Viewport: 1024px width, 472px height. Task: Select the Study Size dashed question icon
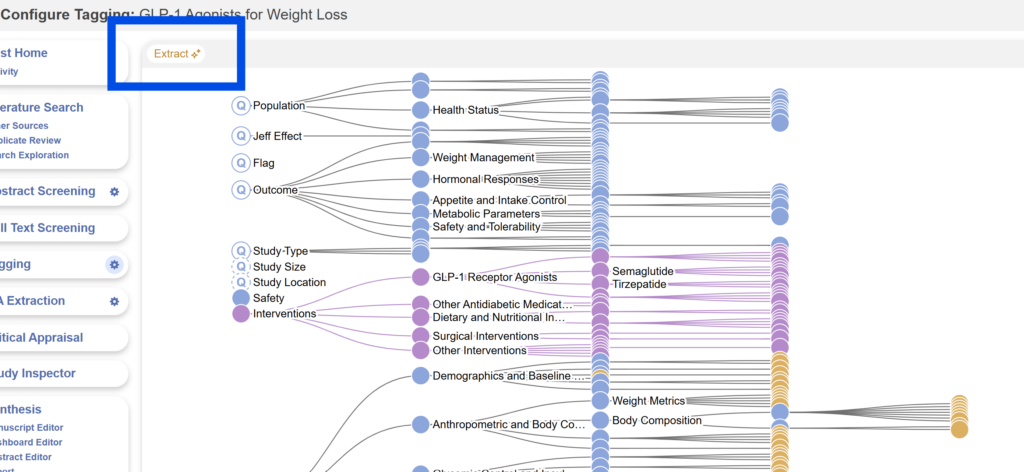241,266
